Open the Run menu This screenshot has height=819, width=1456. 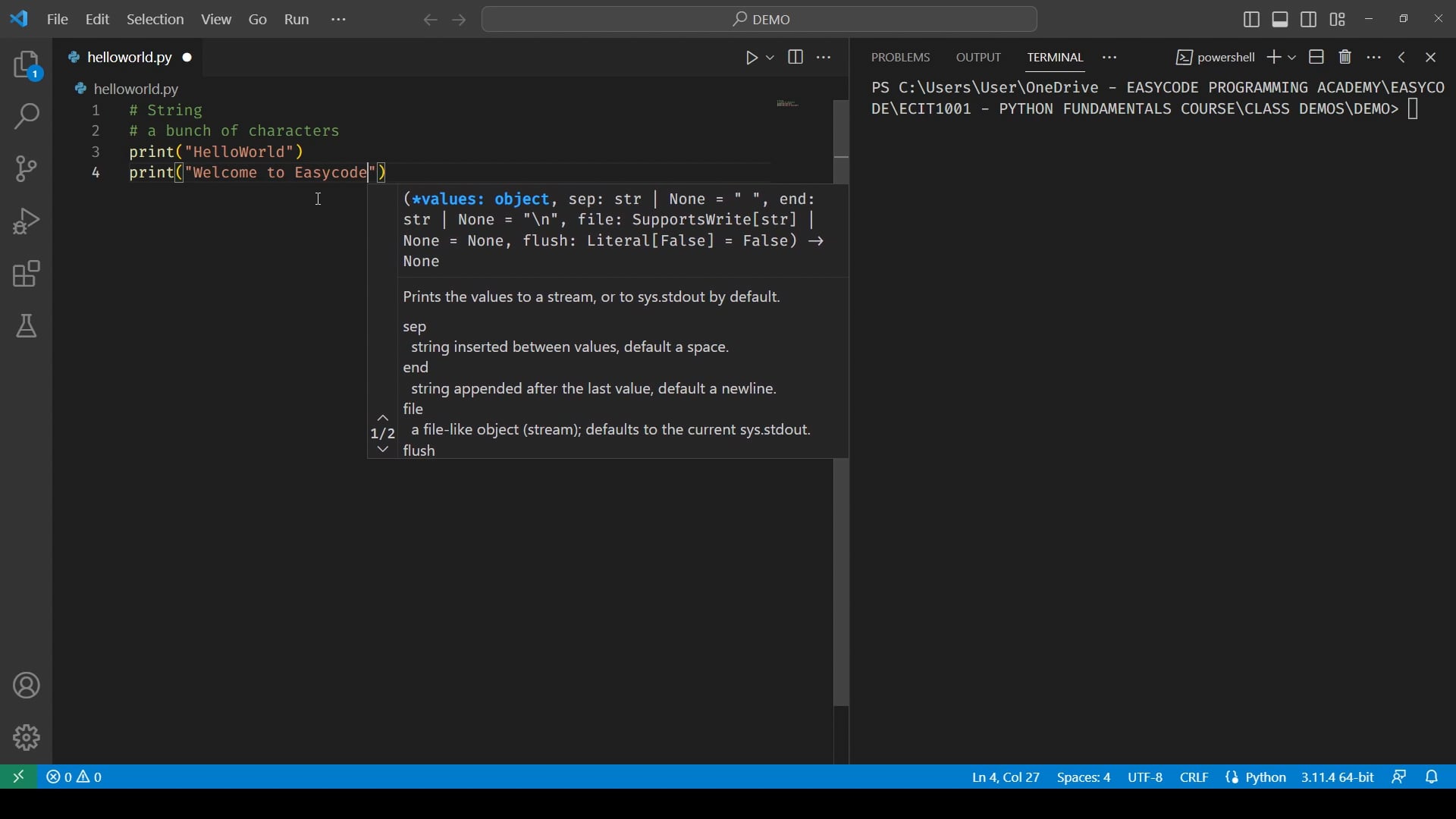pos(297,19)
